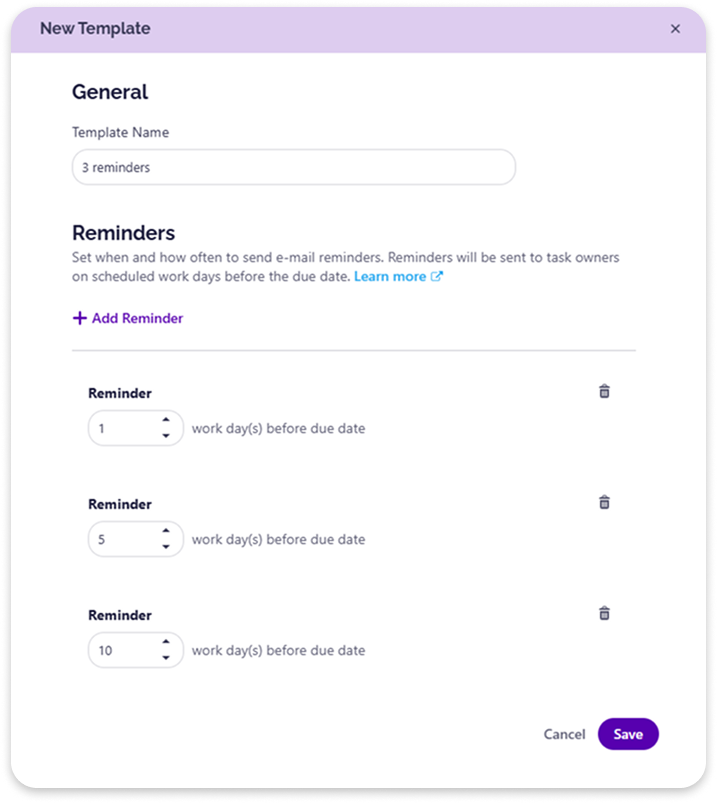Image resolution: width=717 pixels, height=803 pixels.
Task: Open the Learn more link
Action: [390, 276]
